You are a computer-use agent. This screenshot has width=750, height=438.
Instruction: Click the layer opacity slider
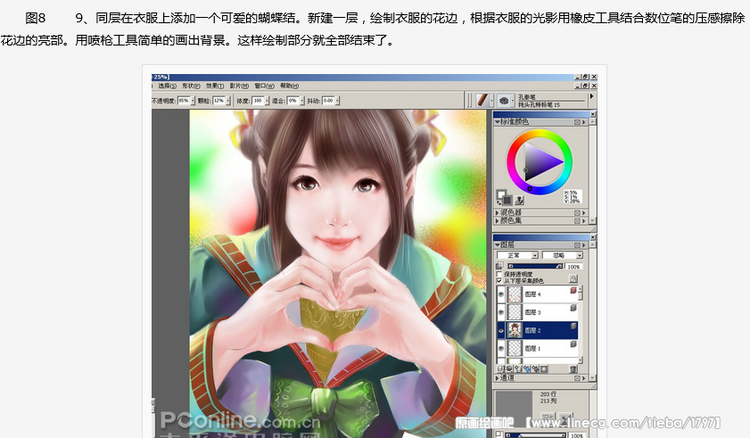click(535, 266)
